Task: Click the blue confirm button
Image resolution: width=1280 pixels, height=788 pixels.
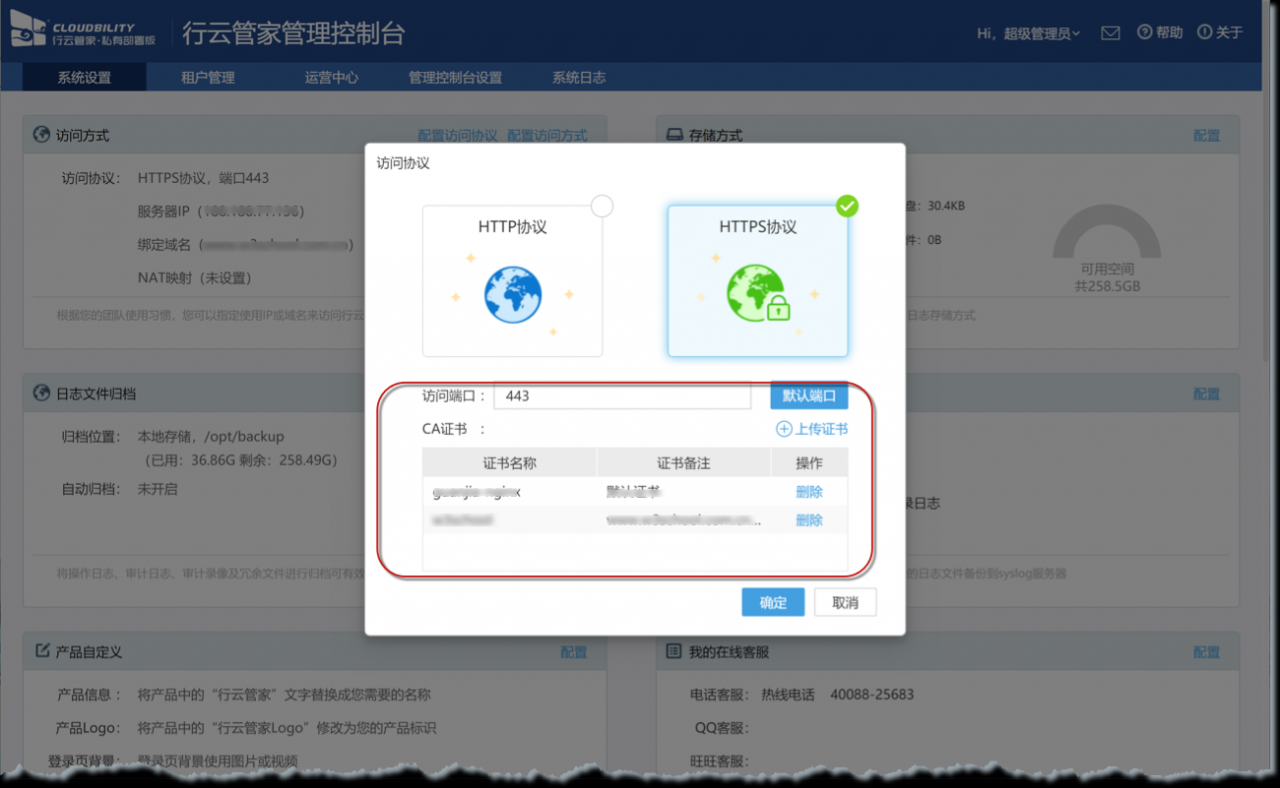Action: (x=773, y=602)
